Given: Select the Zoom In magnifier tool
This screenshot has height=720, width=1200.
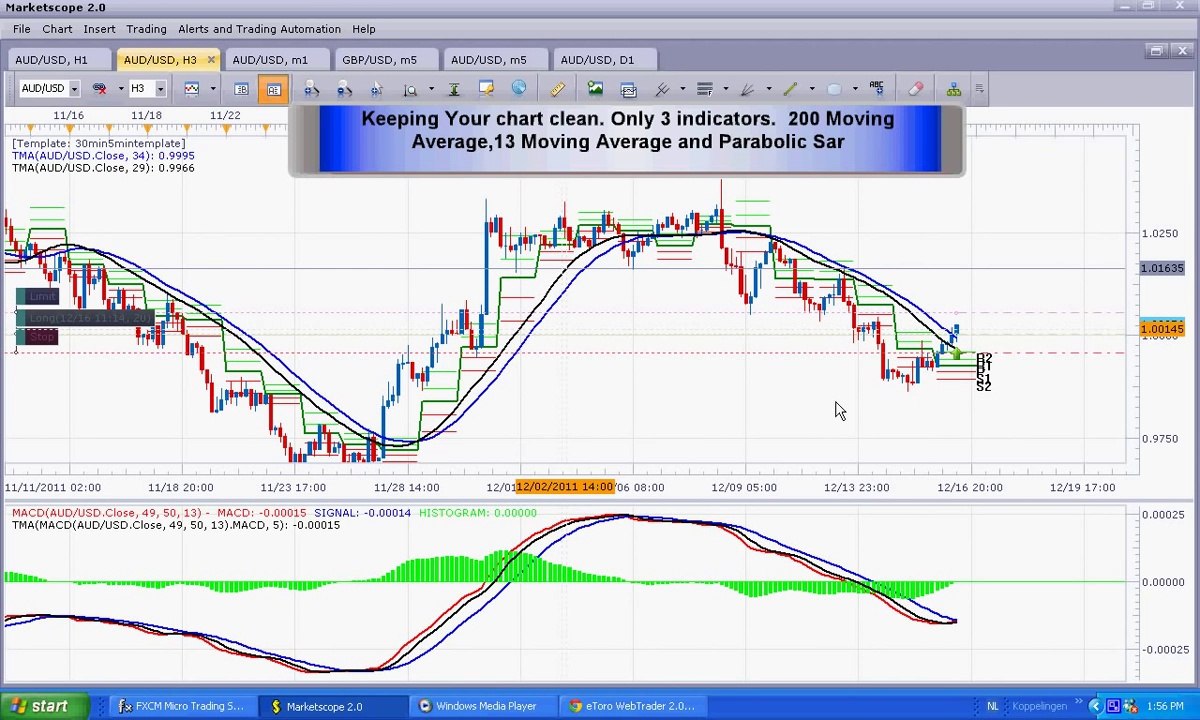Looking at the screenshot, I should pos(312,89).
